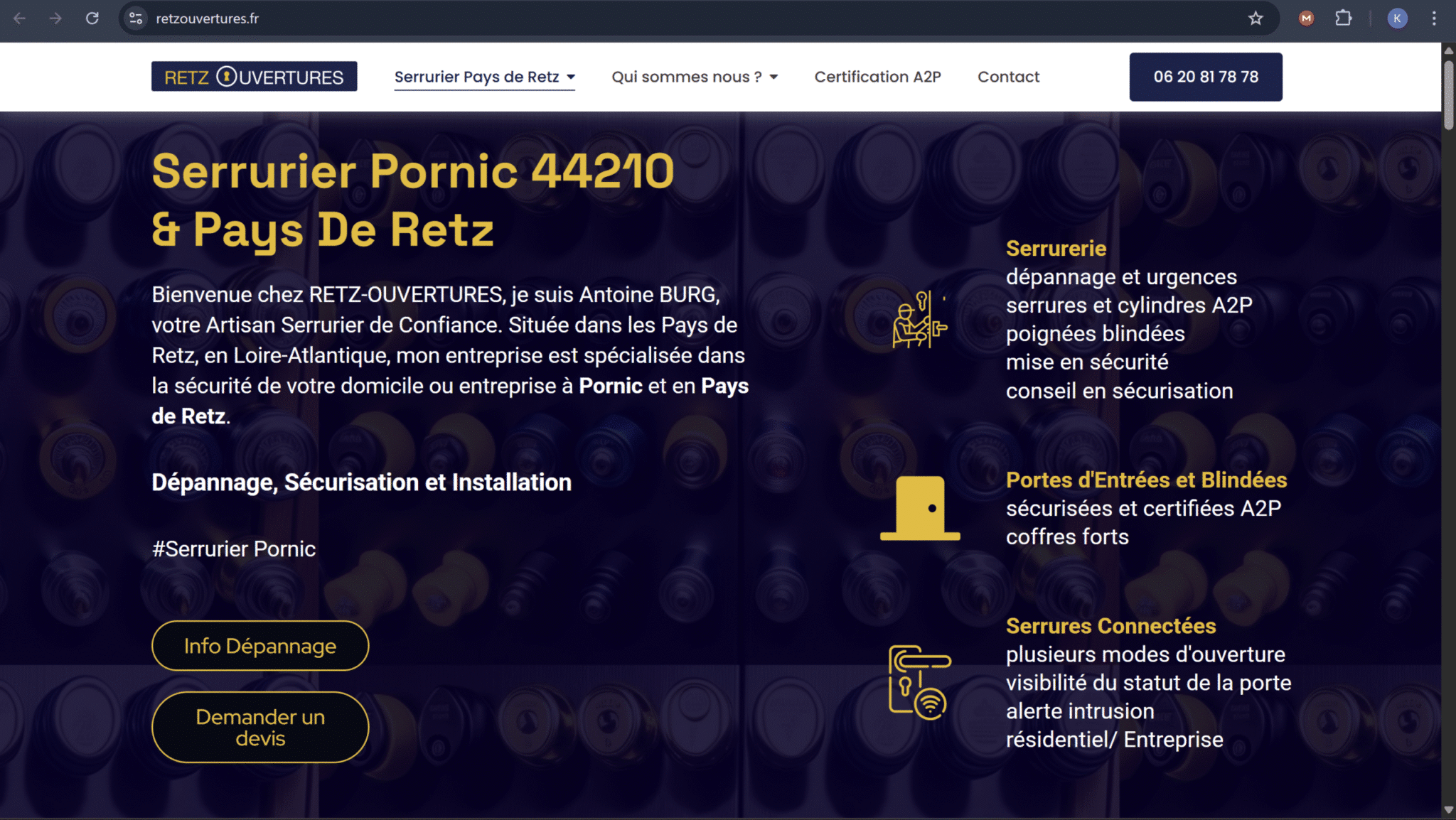Screen dimensions: 1456x820
Task: Click the #Serrurier Pornic hashtag text
Action: 233,549
